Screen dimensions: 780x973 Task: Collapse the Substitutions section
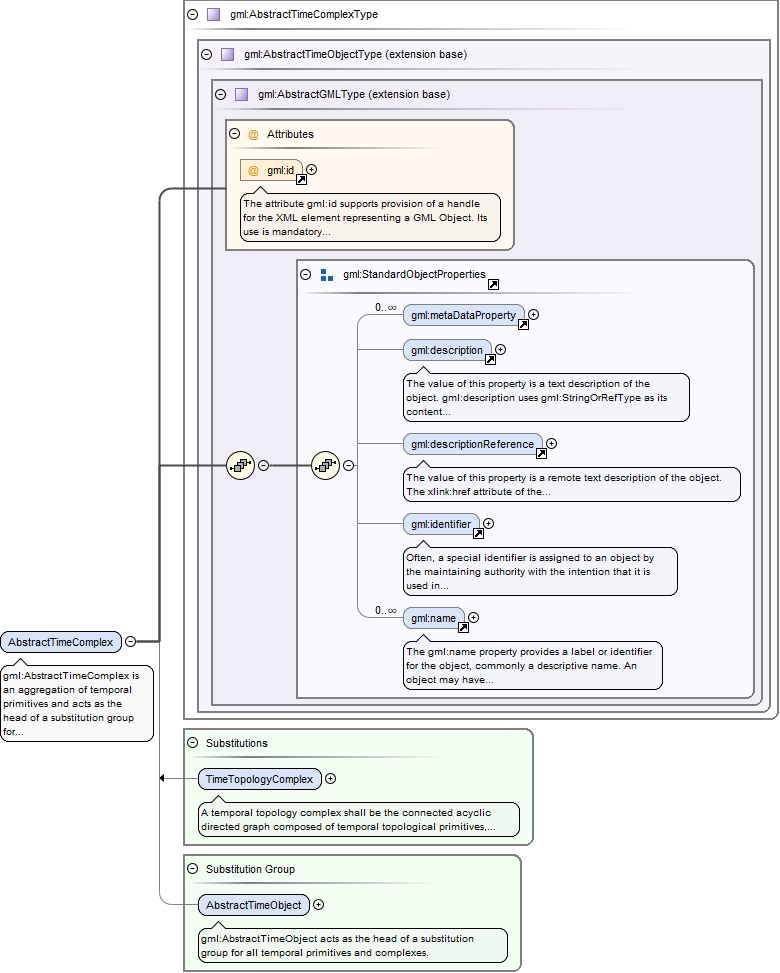click(x=193, y=744)
